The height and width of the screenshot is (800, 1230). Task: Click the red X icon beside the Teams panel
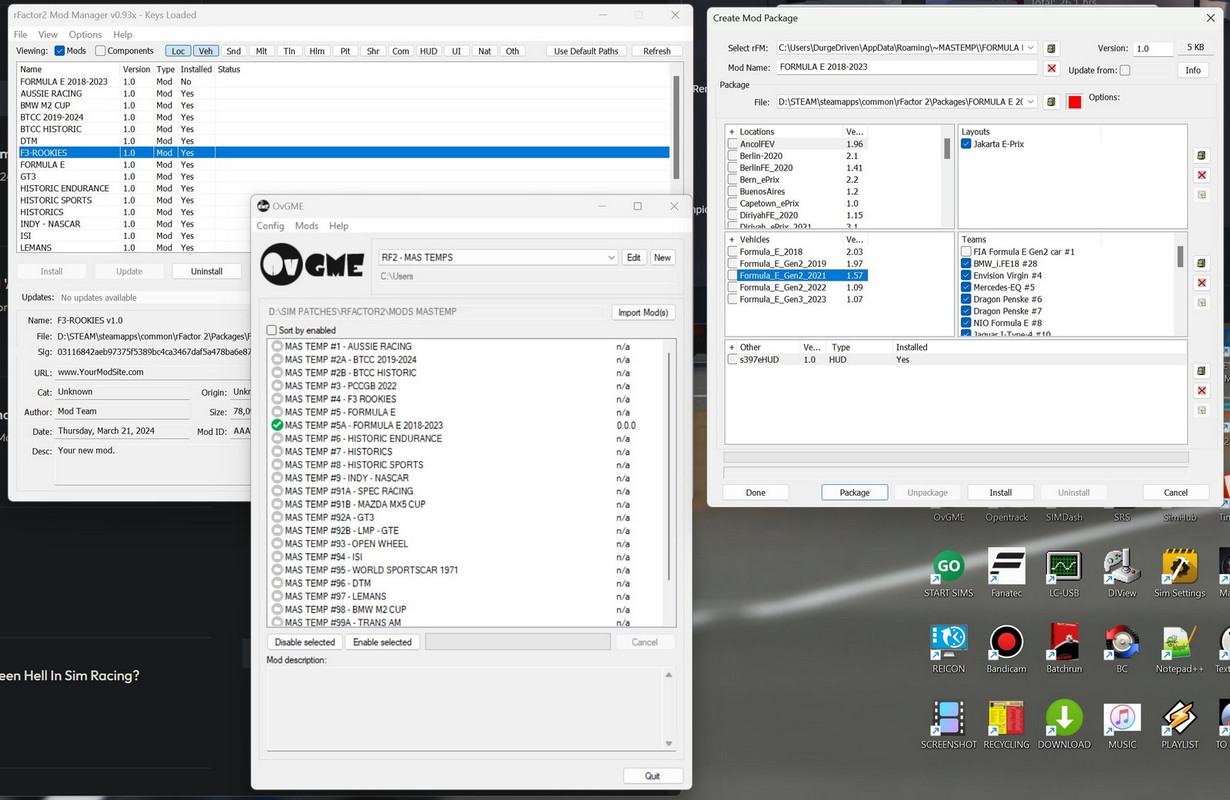pos(1202,283)
